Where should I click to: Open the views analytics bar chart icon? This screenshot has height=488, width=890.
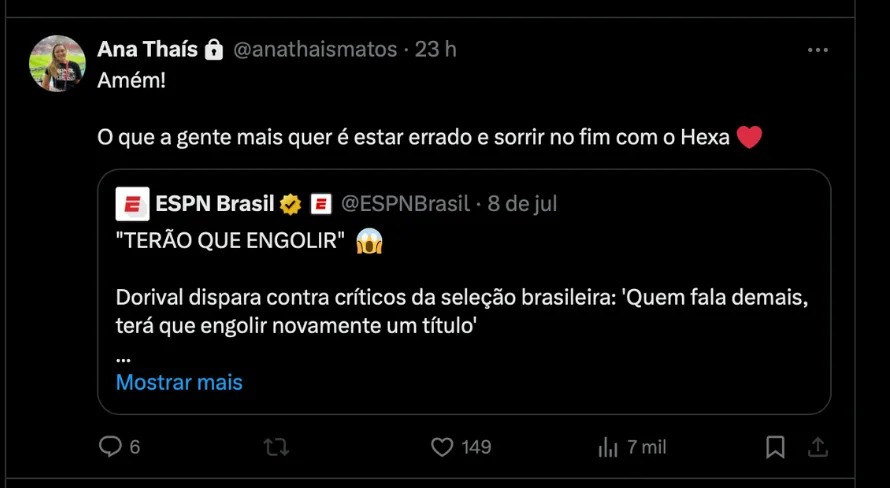coord(608,447)
